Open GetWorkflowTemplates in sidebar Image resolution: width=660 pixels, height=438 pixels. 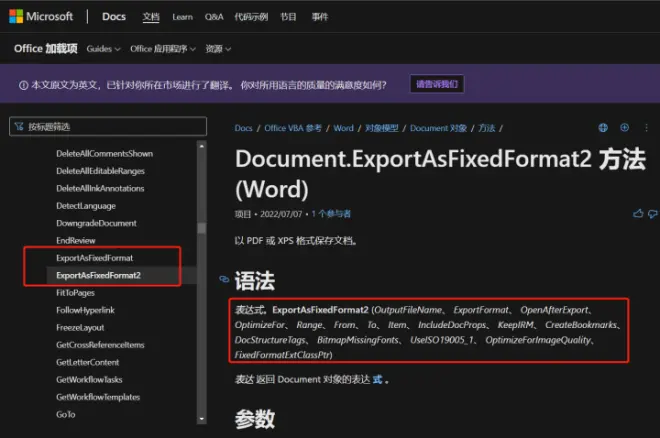(98, 397)
